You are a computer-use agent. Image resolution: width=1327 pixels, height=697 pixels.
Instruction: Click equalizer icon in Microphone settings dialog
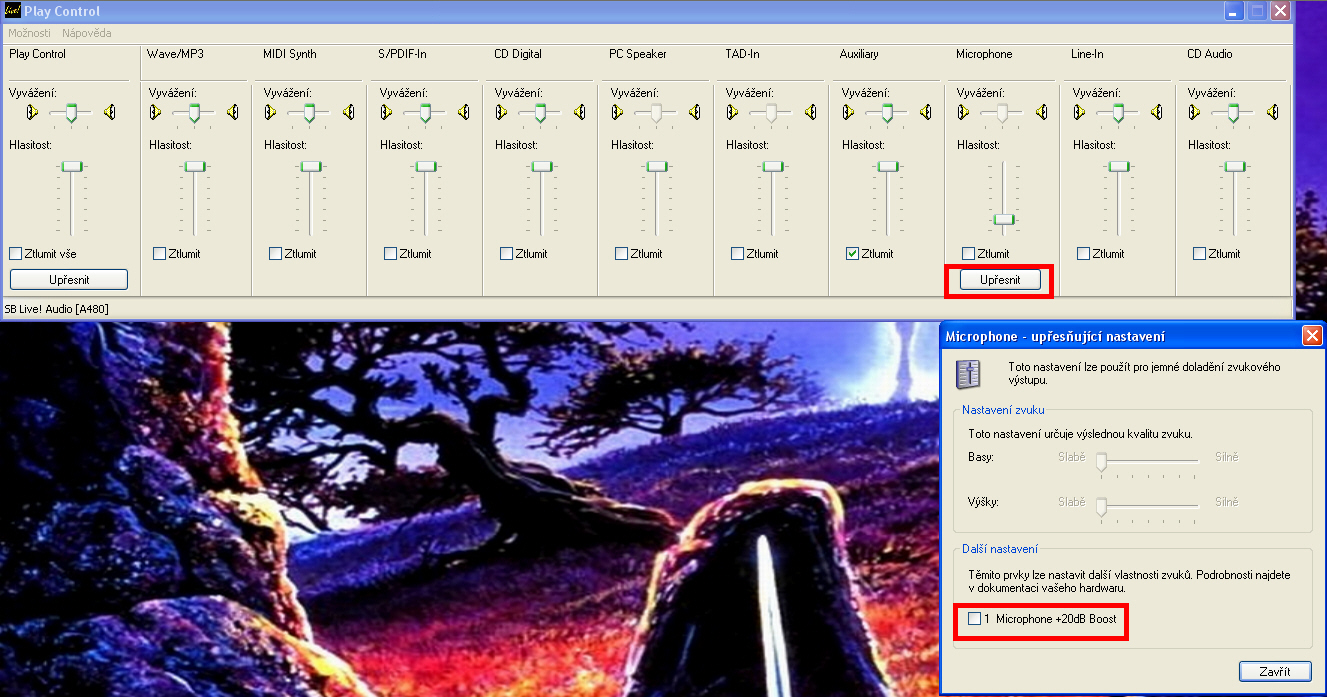click(x=969, y=375)
